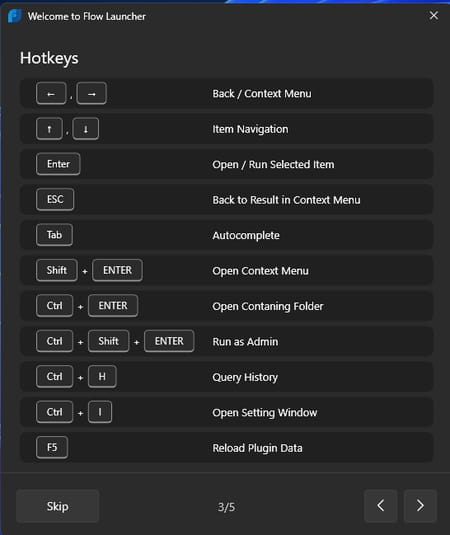Click the Flow Launcher logo icon
Image resolution: width=450 pixels, height=535 pixels.
[x=15, y=16]
